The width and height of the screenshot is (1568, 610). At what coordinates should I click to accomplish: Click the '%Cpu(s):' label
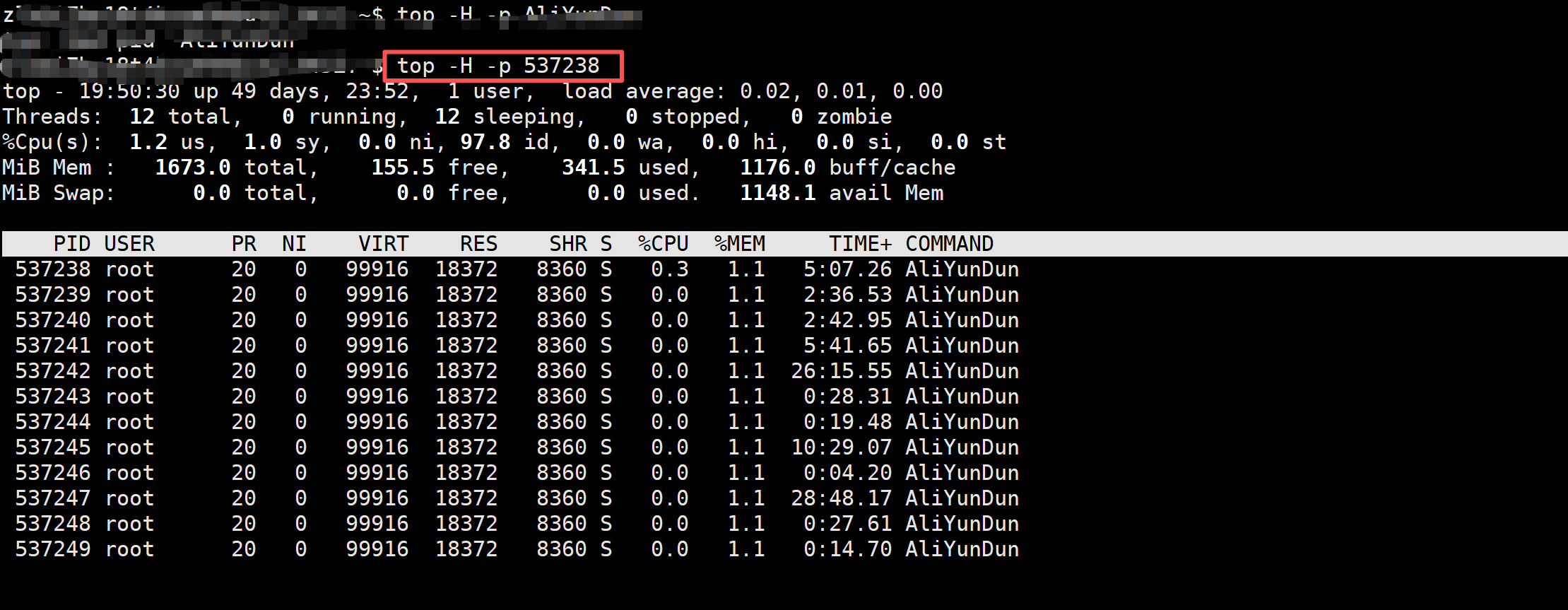coord(52,142)
